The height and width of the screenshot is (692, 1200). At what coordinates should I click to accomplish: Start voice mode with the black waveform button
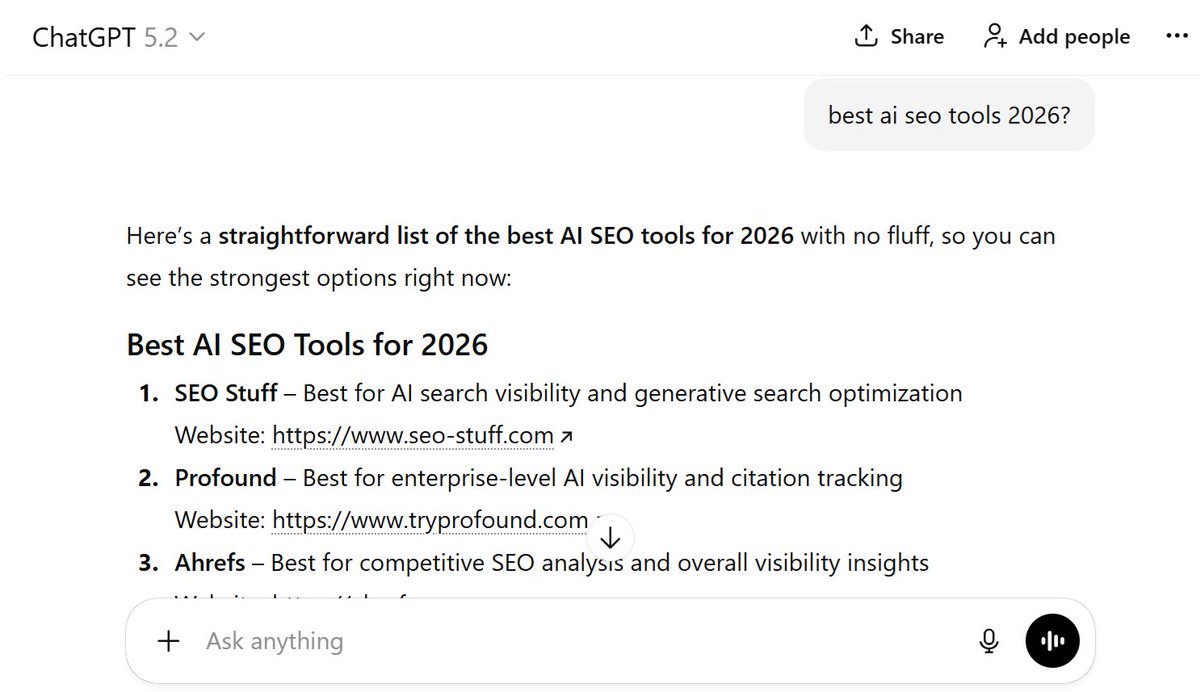point(1052,641)
